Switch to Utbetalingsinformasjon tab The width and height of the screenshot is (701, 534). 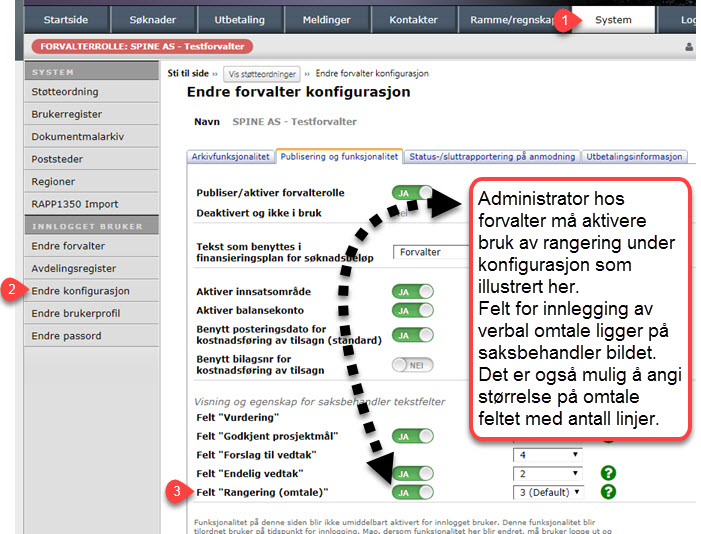tap(634, 157)
